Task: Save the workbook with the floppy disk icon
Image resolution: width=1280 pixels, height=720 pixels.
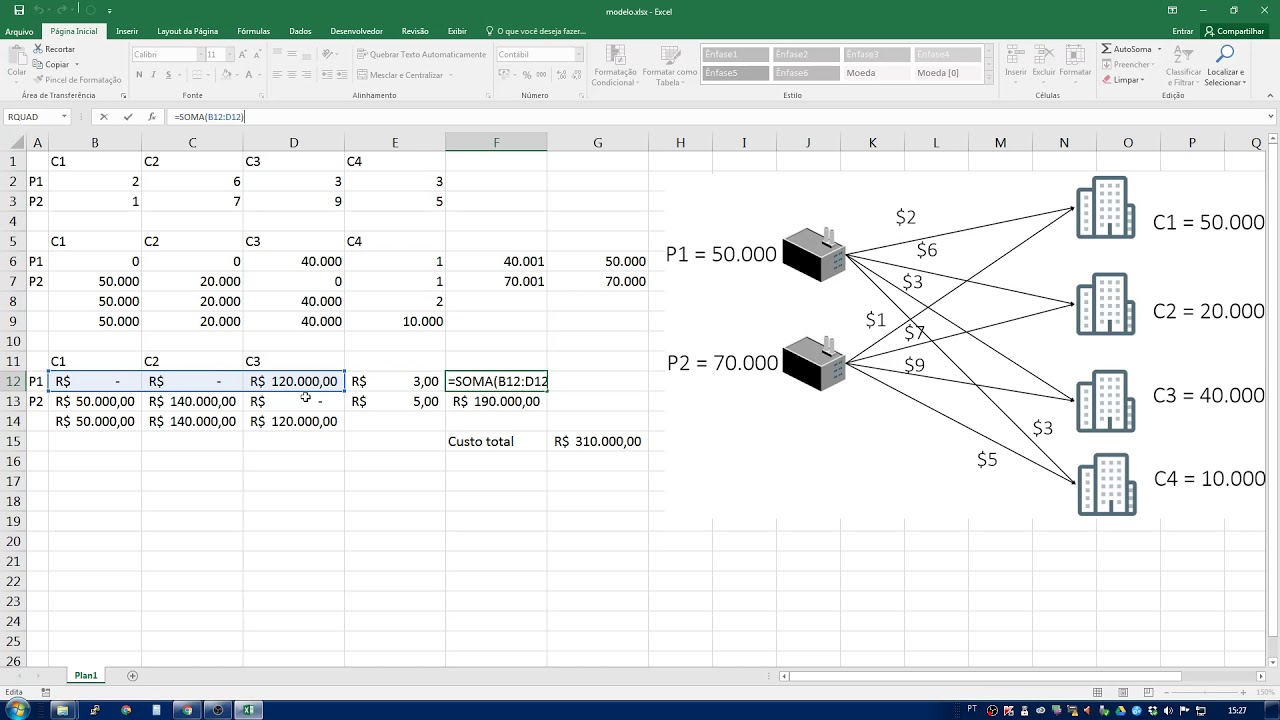Action: pos(19,10)
